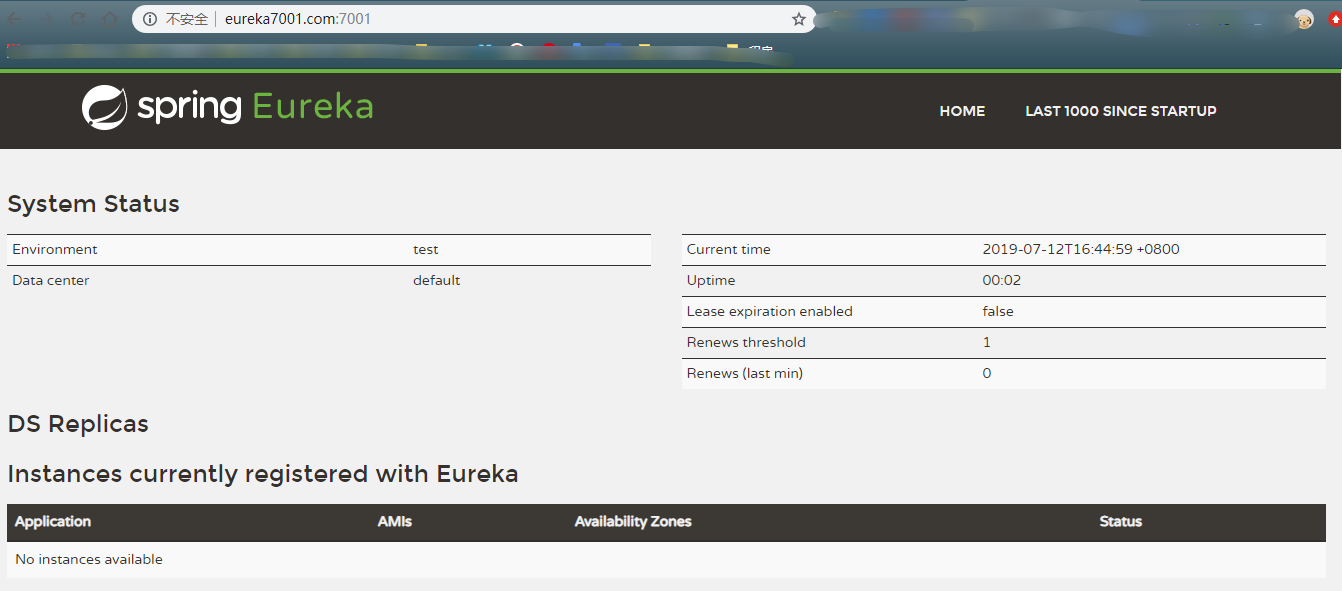This screenshot has height=591, width=1342.
Task: Click the AMIs column header
Action: pyautogui.click(x=395, y=521)
